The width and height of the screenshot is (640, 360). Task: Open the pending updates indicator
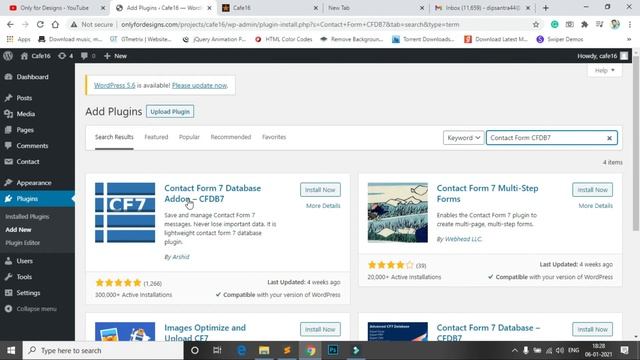click(x=65, y=56)
